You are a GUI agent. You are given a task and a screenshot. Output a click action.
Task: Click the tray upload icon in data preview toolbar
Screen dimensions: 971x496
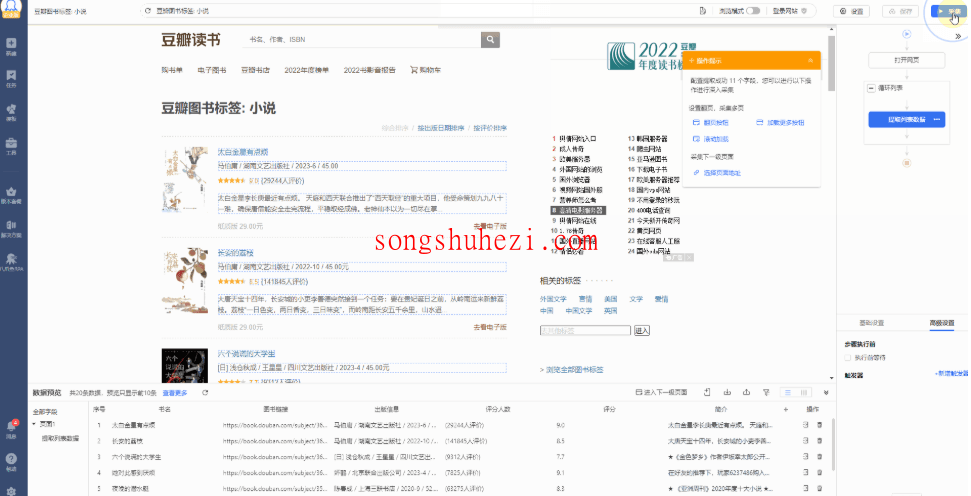[746, 393]
